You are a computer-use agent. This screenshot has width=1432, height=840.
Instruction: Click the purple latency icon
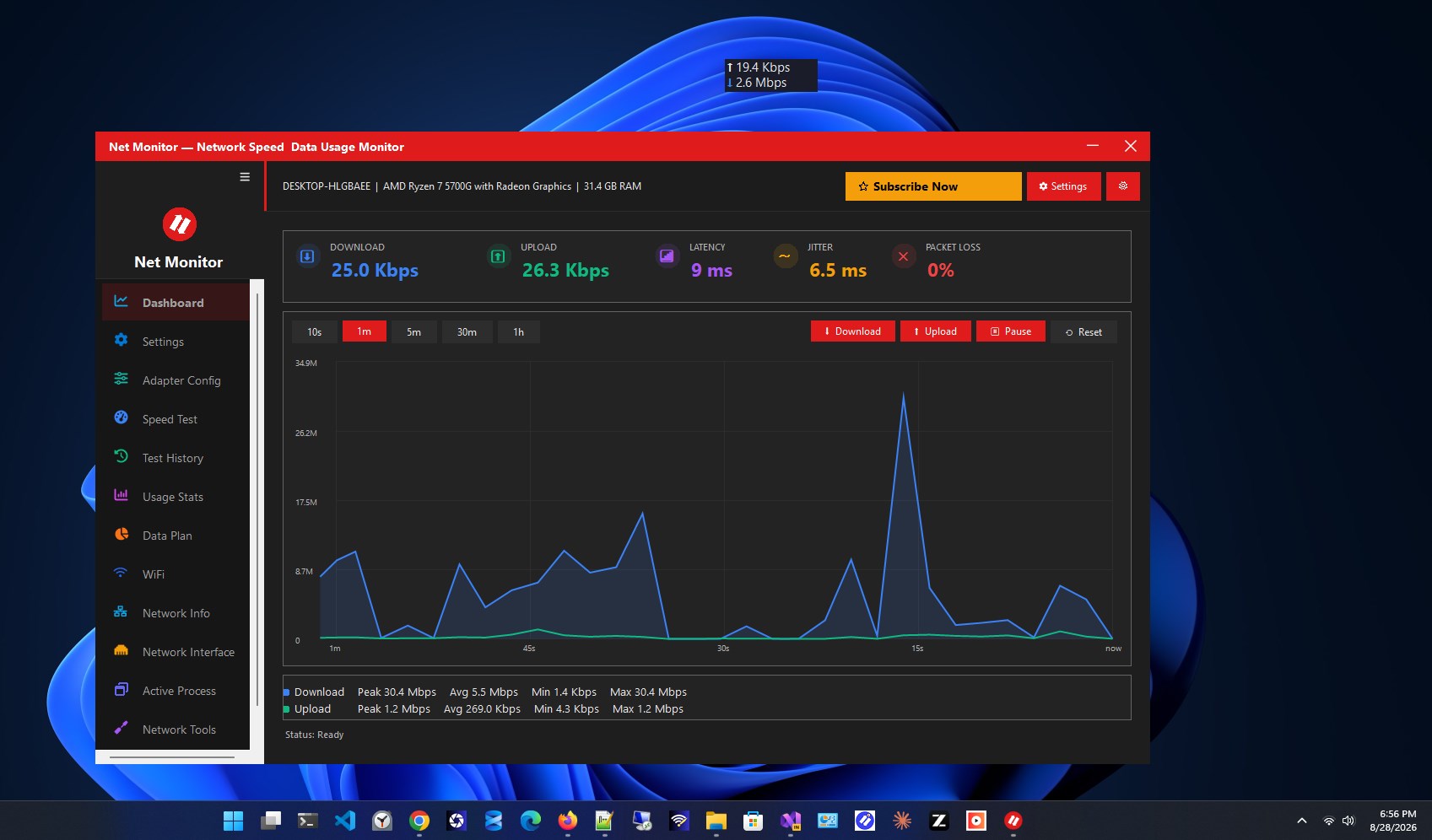(x=667, y=256)
